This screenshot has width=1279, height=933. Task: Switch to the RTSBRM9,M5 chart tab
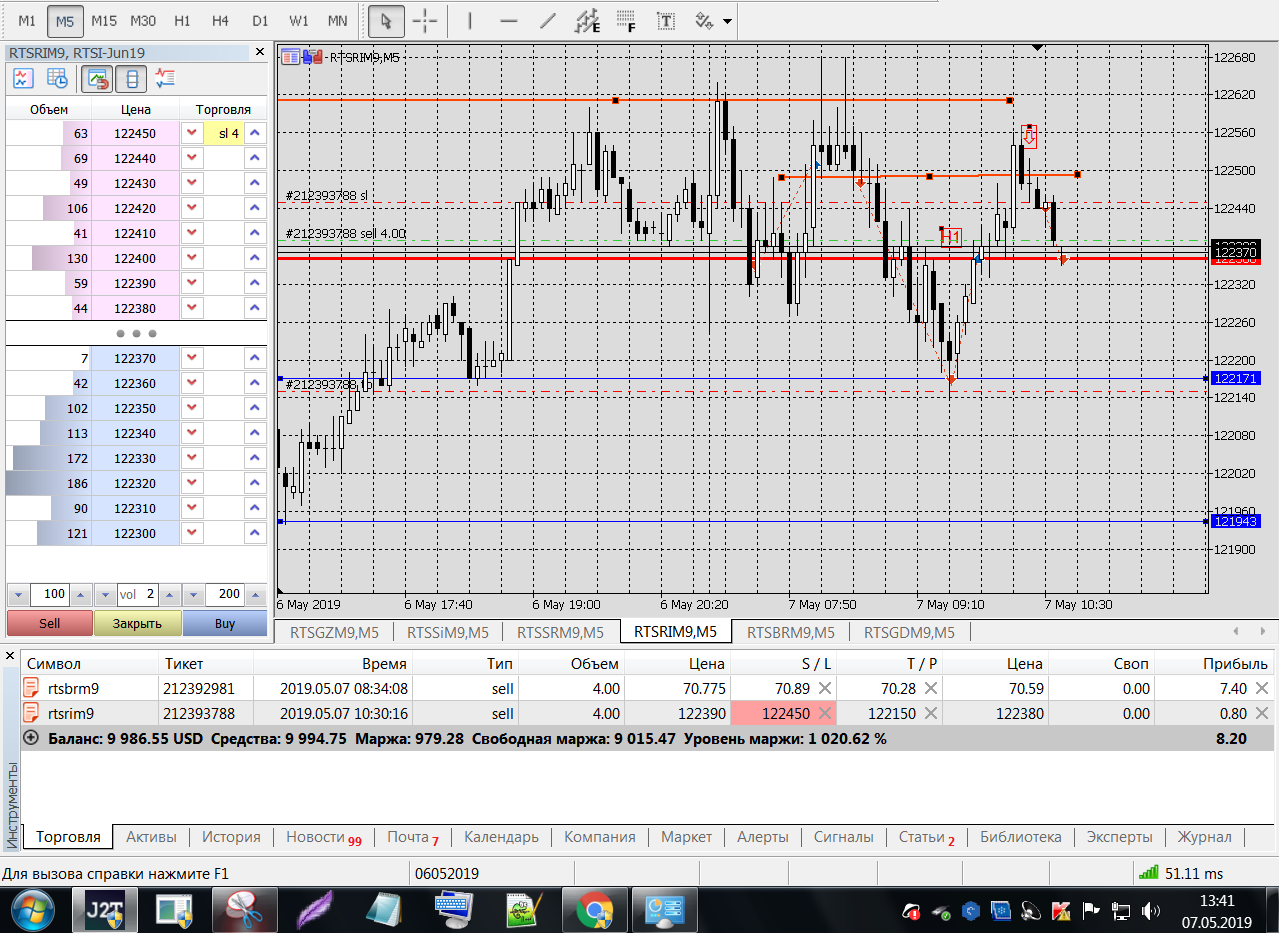tap(790, 632)
